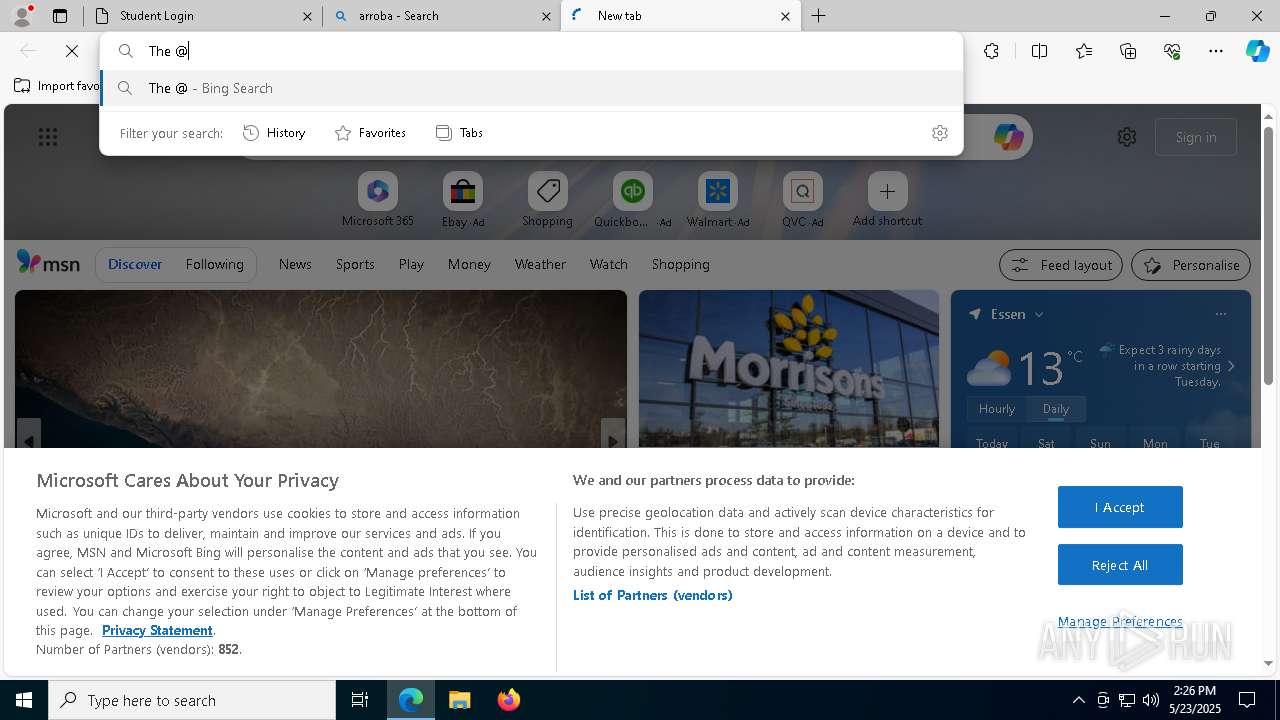This screenshot has width=1280, height=720.
Task: Open Browser essentials heart icon
Action: 1172,51
